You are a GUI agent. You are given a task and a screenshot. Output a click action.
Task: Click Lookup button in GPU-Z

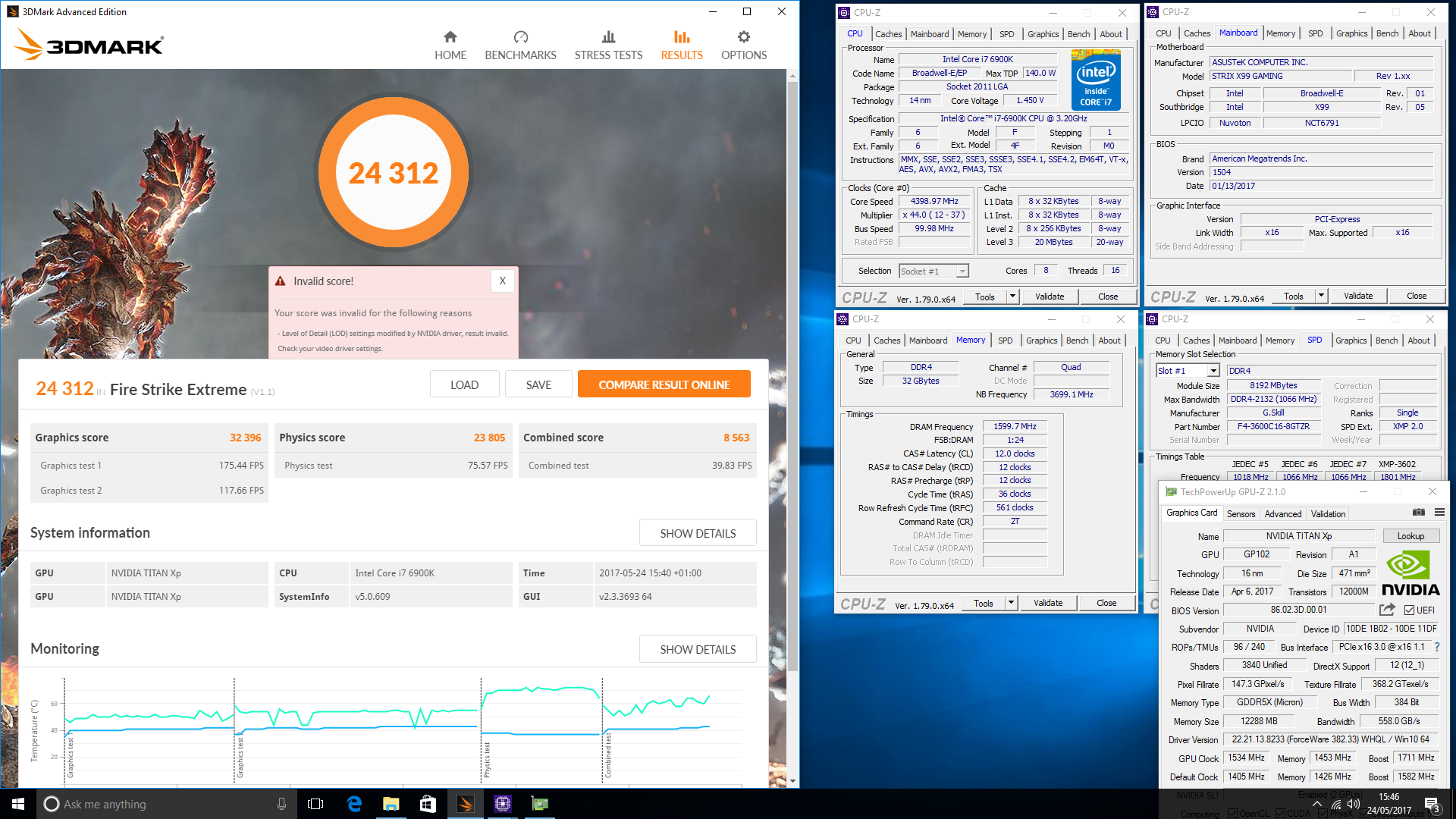[1410, 536]
